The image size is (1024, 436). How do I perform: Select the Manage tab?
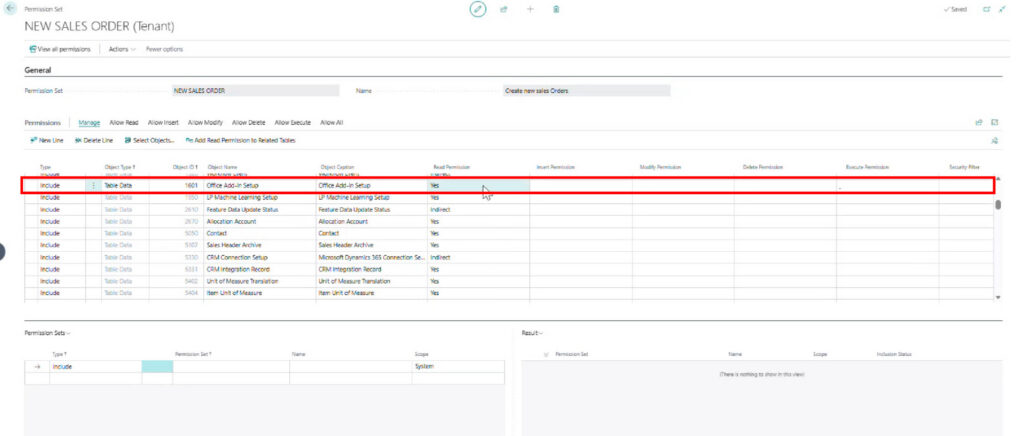point(89,122)
